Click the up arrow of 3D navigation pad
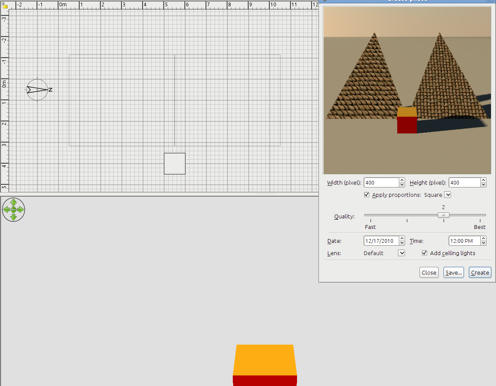Image resolution: width=496 pixels, height=386 pixels. click(x=13, y=203)
